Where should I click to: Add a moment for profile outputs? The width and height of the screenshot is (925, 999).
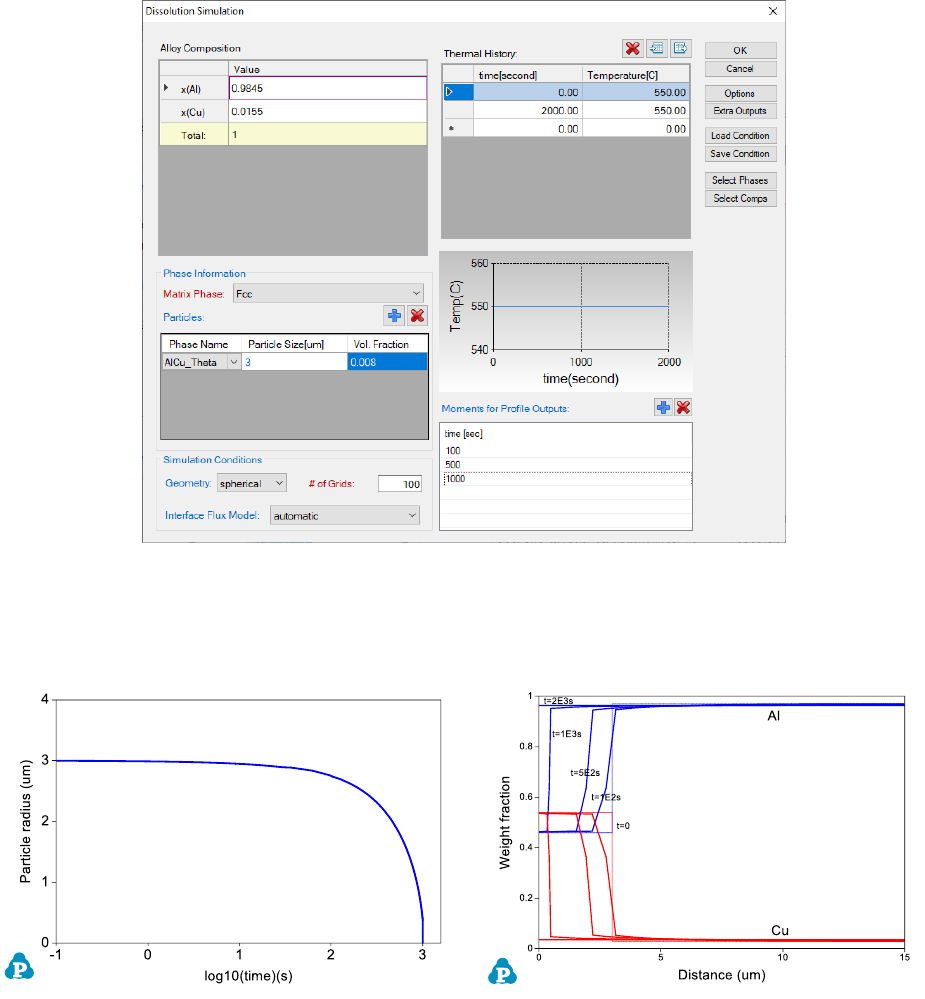[663, 407]
